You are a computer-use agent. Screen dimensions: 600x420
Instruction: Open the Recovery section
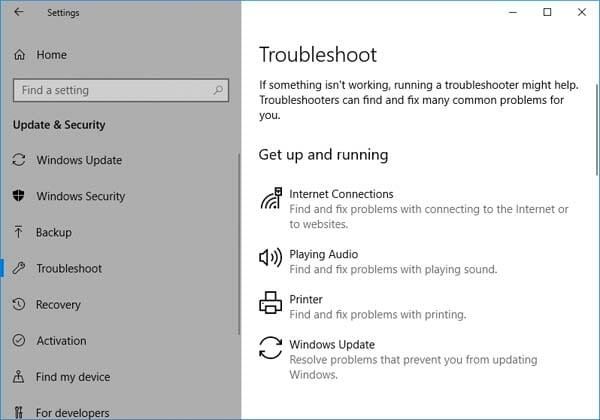58,305
